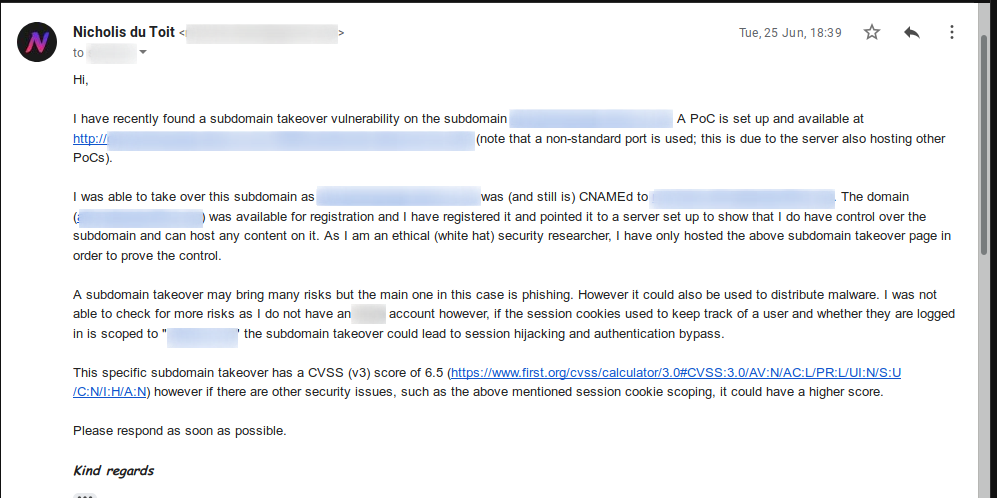Expand recipient details arrow next to "to"
The width and height of the screenshot is (997, 498).
(143, 52)
